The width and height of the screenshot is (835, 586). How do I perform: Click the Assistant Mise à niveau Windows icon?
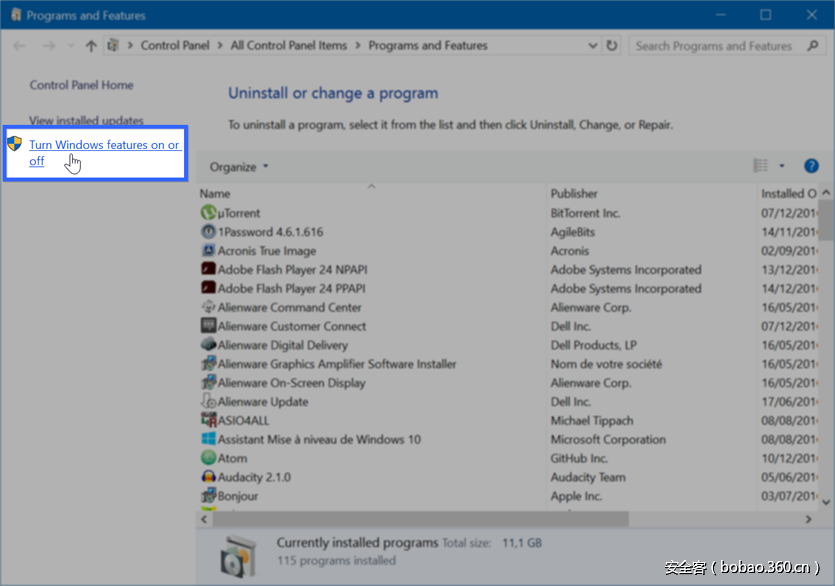pos(208,439)
